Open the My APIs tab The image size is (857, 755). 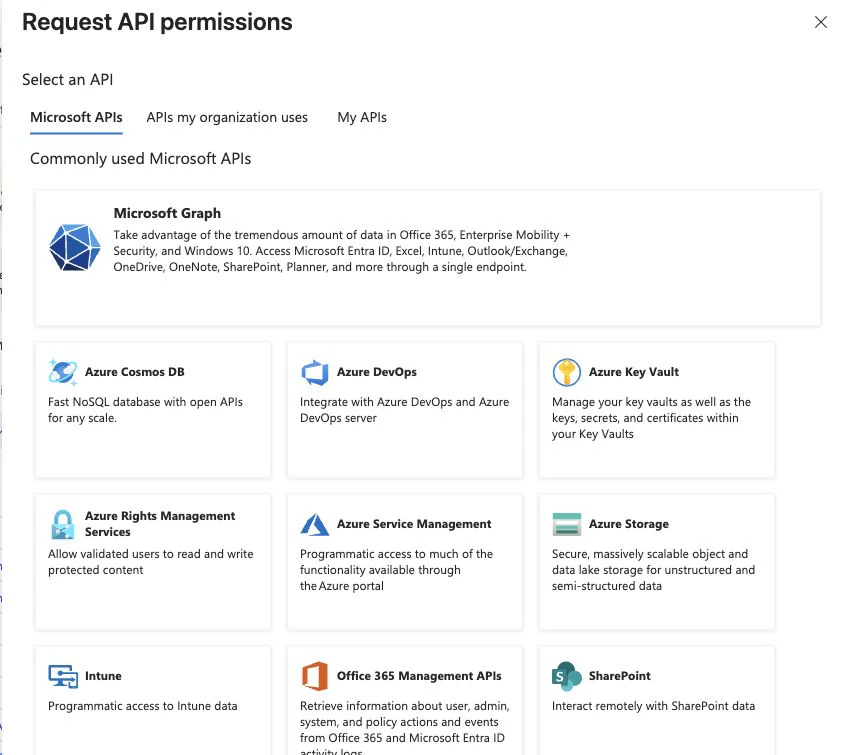[362, 118]
